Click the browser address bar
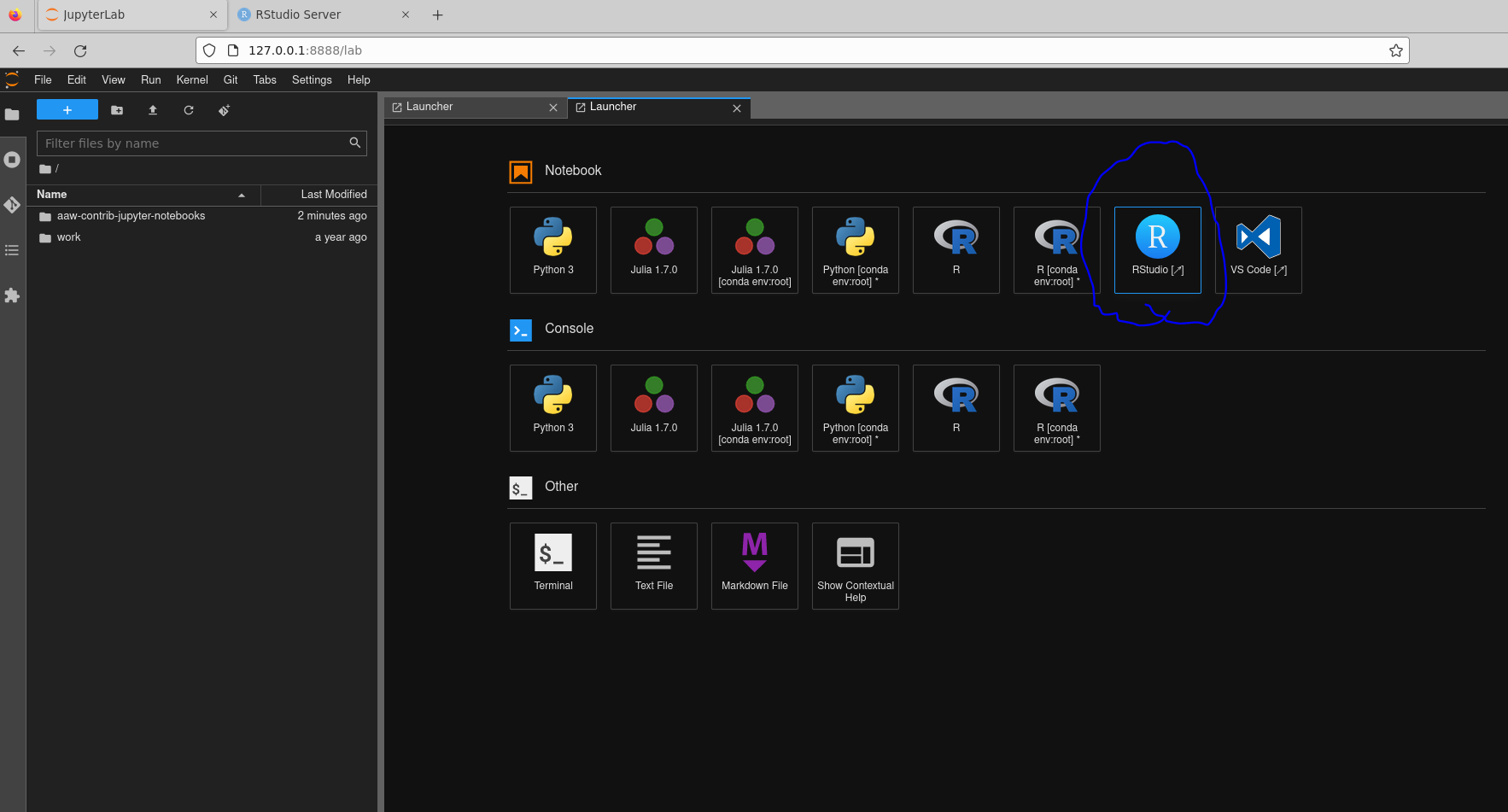Screen dimensions: 1508x812 pyautogui.click(x=803, y=50)
